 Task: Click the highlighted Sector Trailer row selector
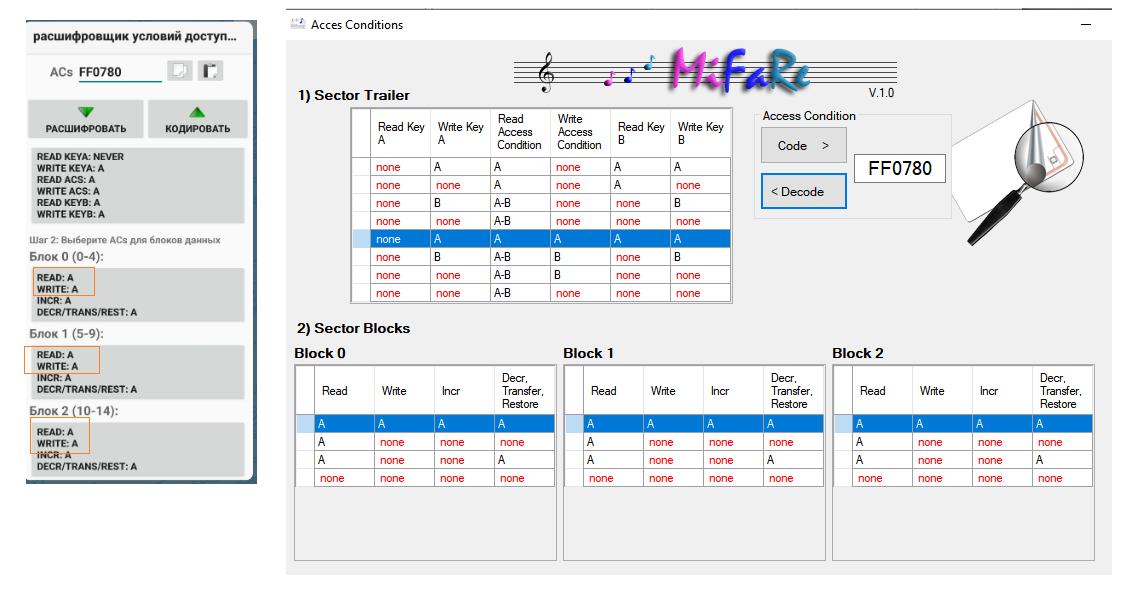click(361, 239)
